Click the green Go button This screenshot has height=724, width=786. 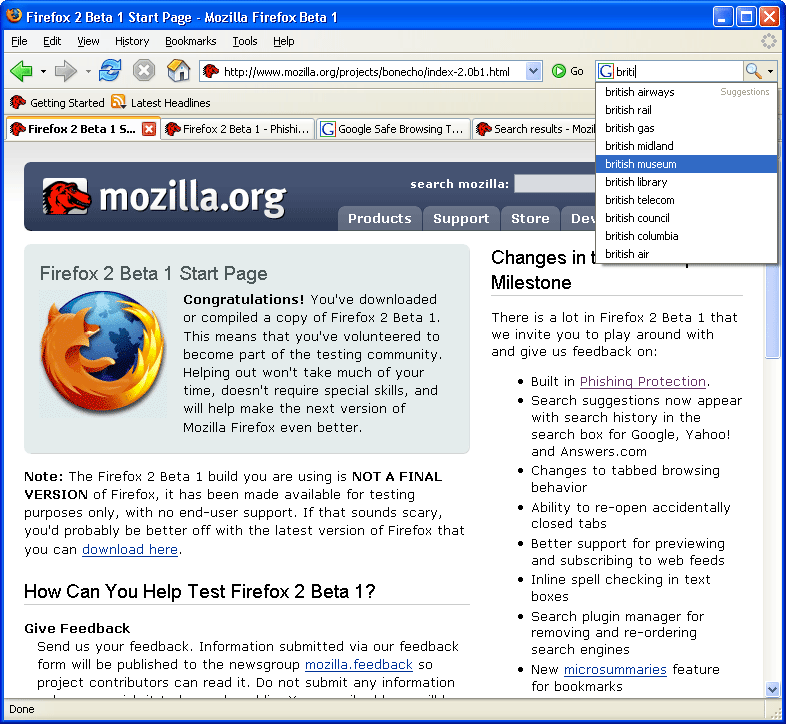[x=568, y=71]
